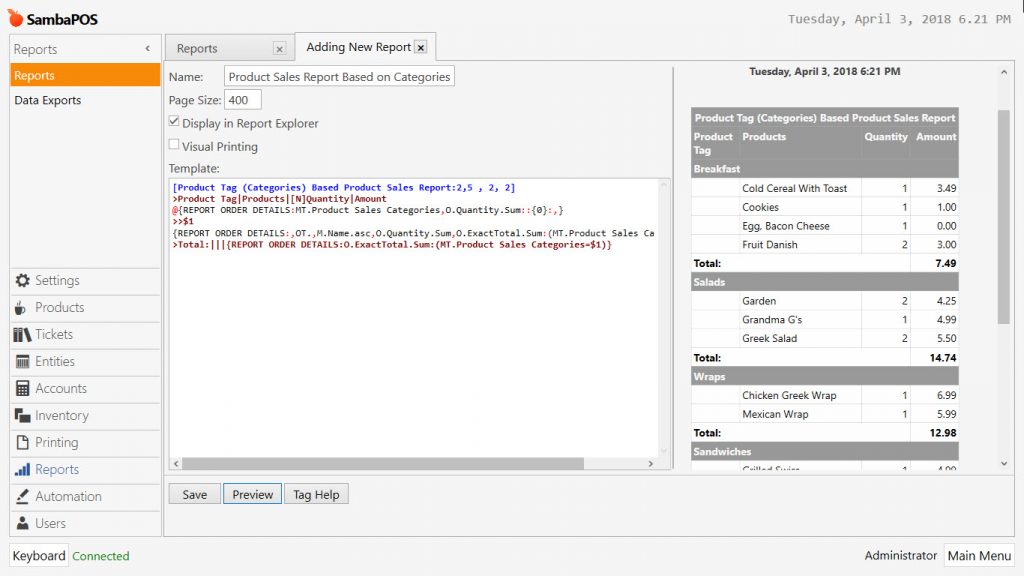Click the template scrollbar right arrow

650,464
